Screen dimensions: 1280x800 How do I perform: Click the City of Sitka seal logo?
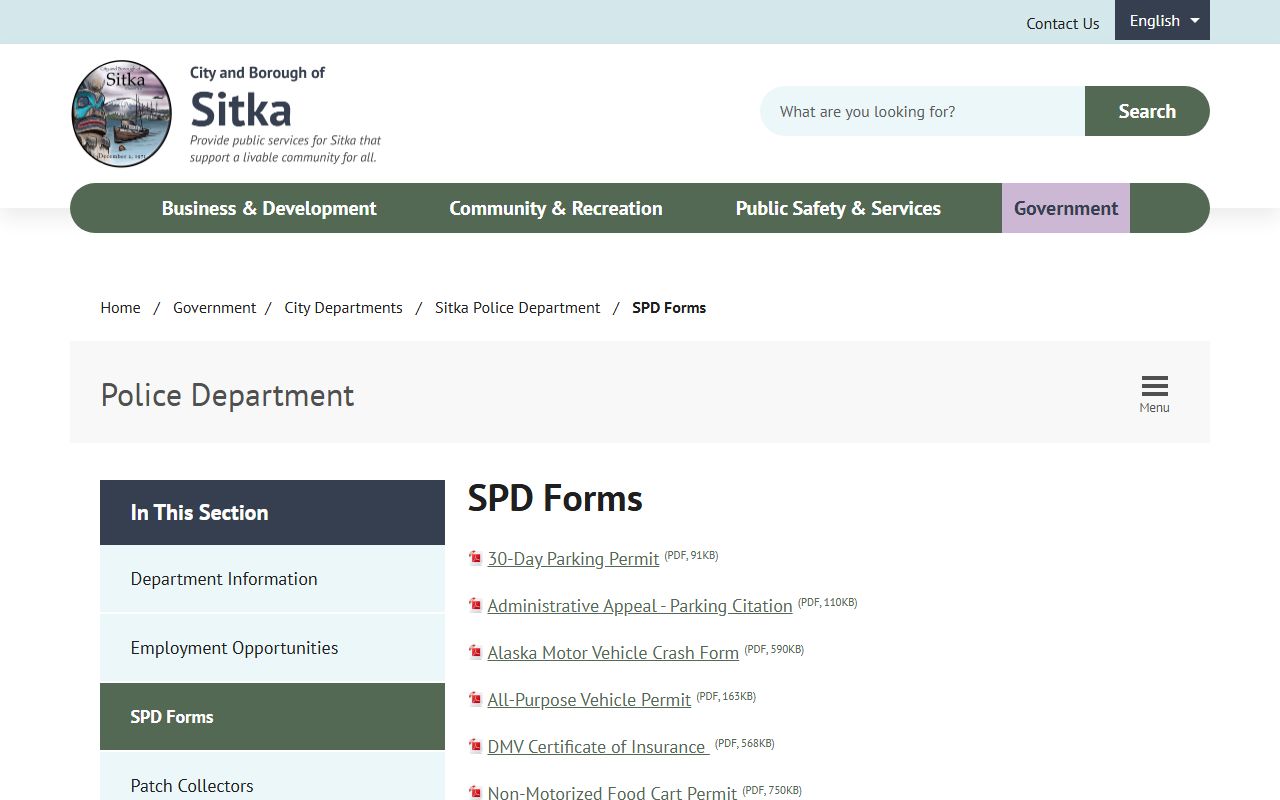(x=122, y=113)
